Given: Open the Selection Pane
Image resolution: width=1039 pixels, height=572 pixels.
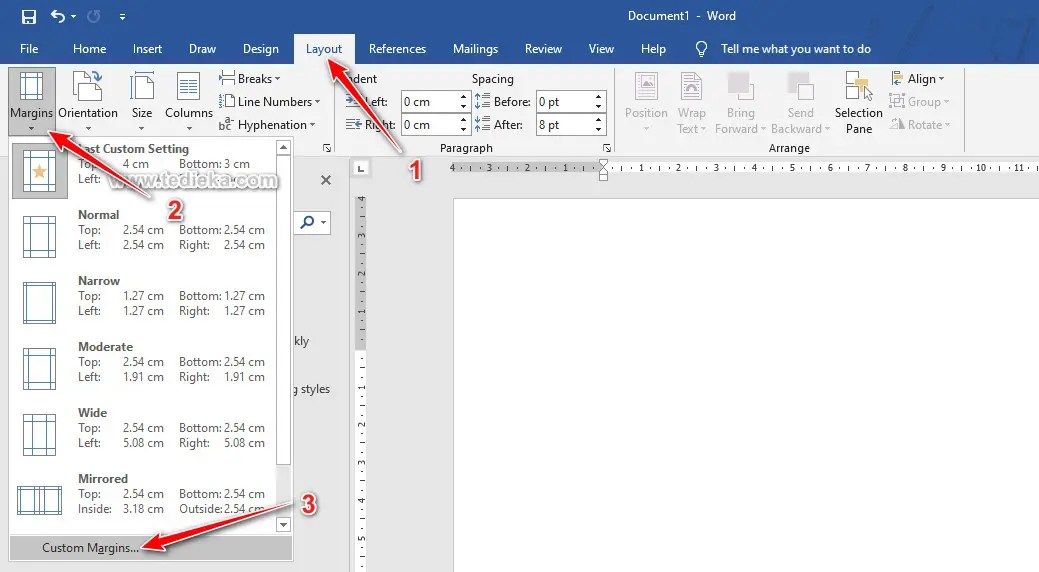Looking at the screenshot, I should pyautogui.click(x=859, y=102).
